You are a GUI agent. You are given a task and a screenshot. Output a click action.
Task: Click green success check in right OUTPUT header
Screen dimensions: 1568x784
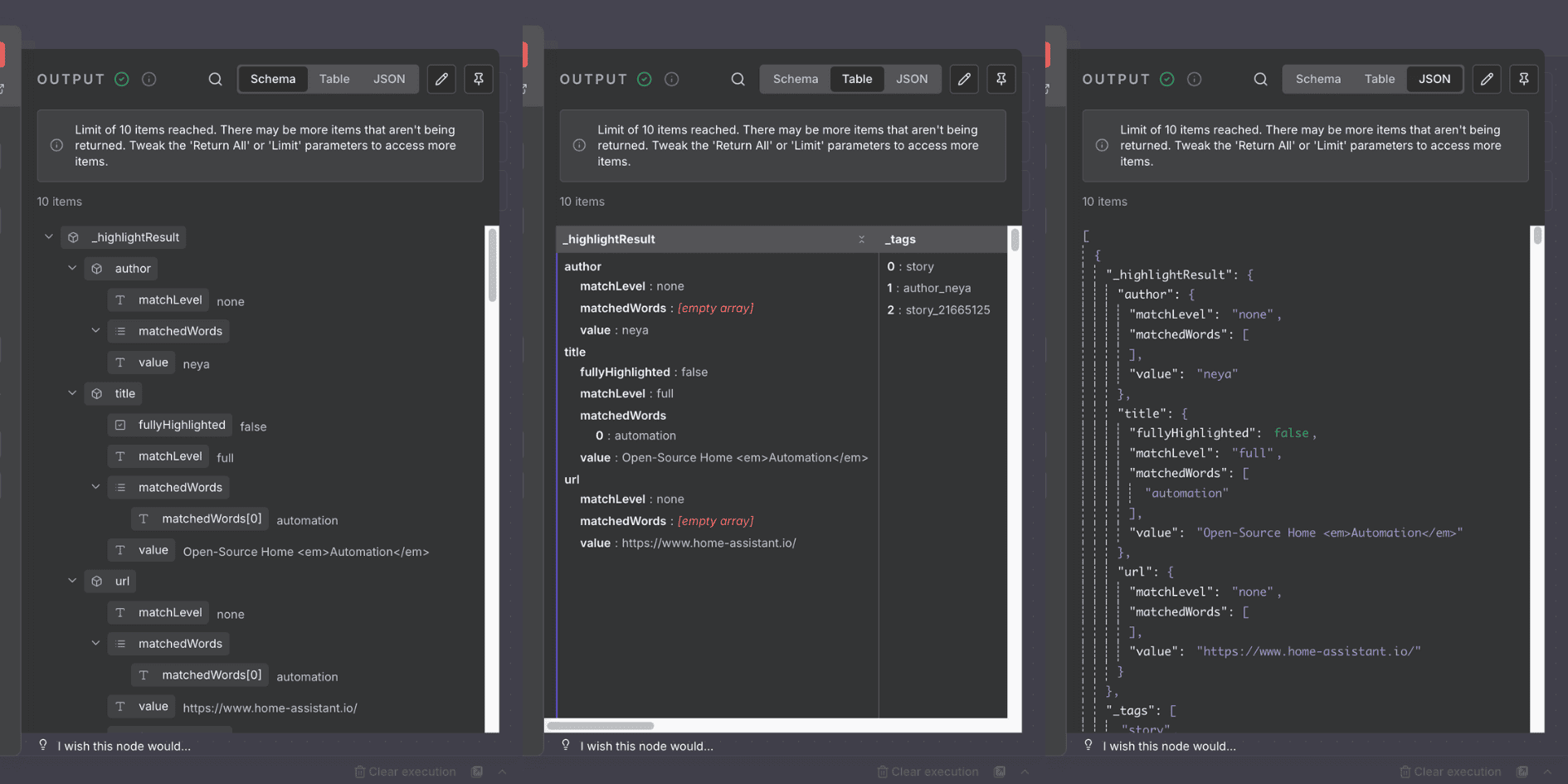tap(1167, 79)
